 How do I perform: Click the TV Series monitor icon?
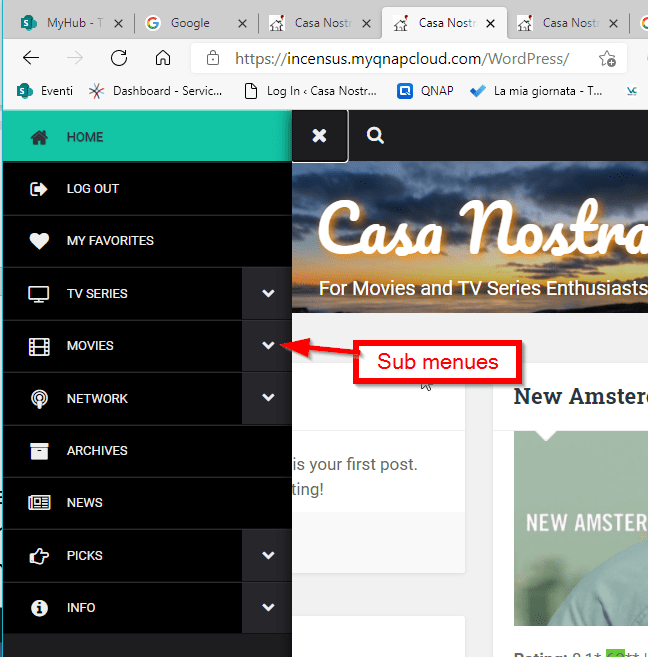[39, 294]
